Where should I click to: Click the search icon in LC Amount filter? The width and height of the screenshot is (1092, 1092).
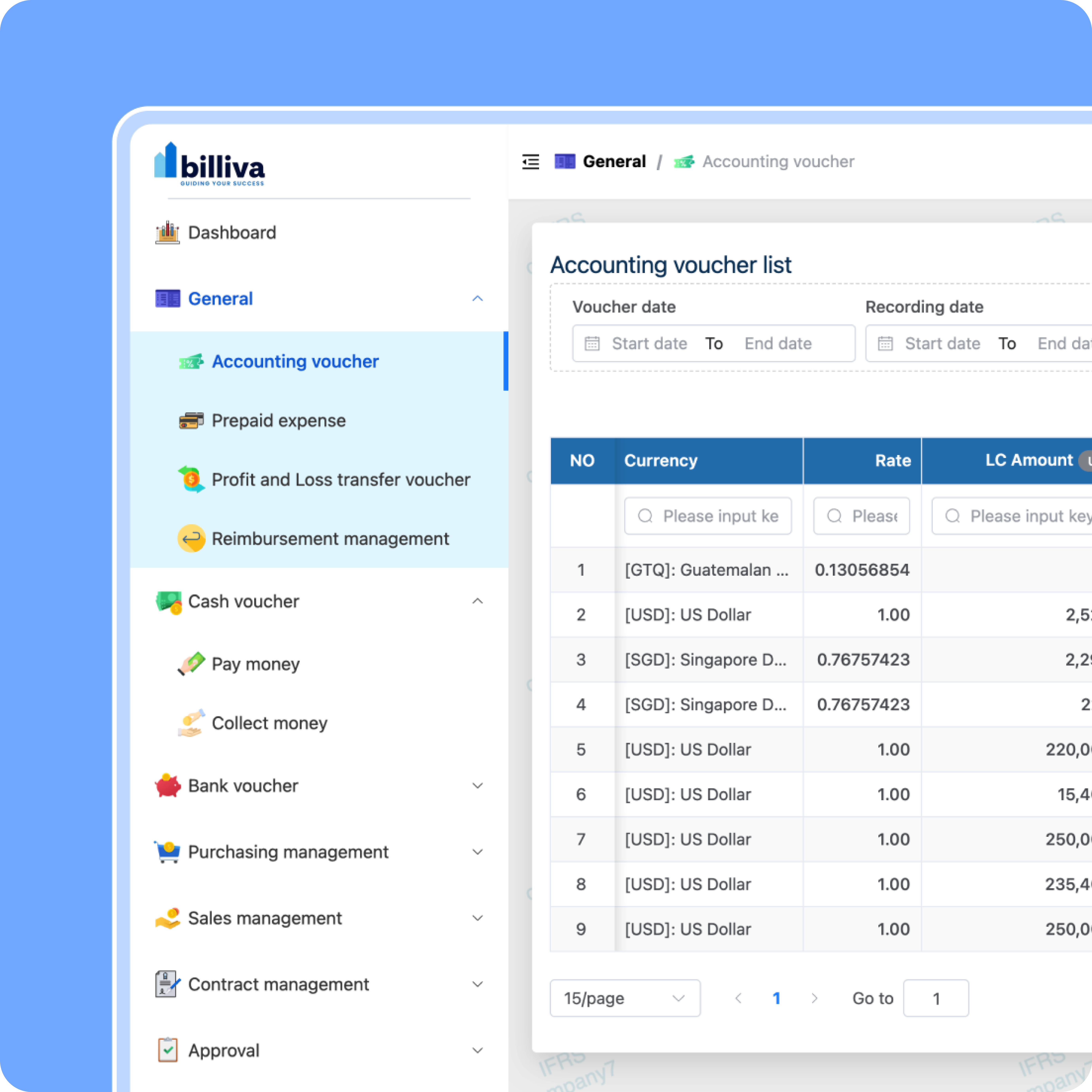click(952, 516)
